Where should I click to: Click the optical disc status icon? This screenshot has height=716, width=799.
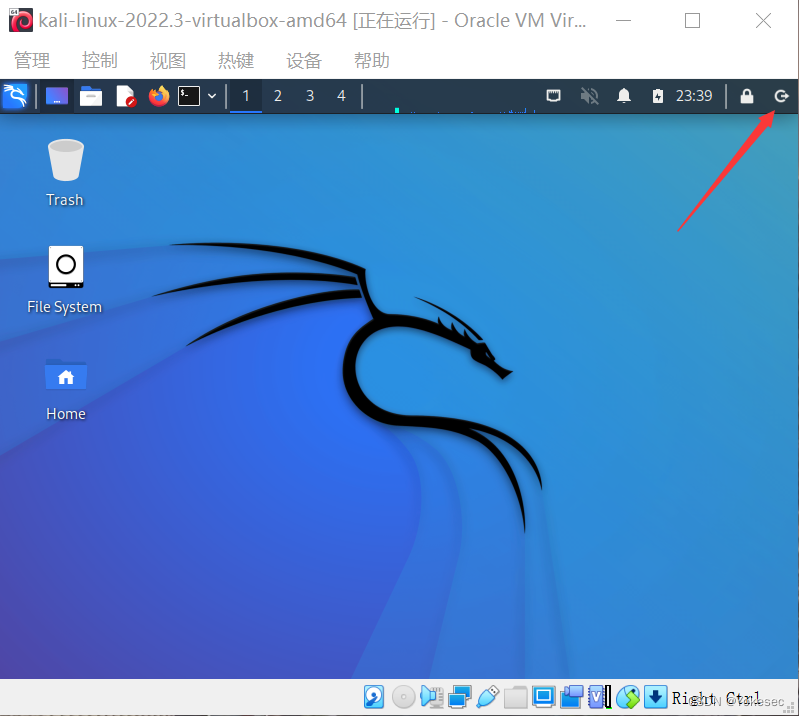click(404, 697)
